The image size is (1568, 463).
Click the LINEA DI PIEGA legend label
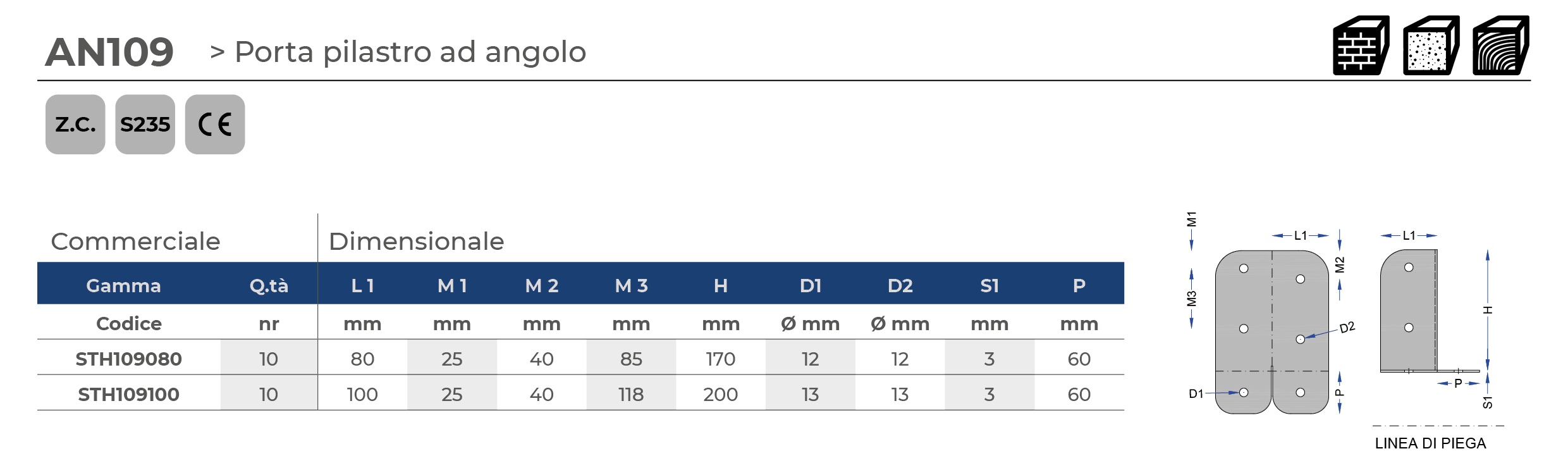coord(1430,443)
